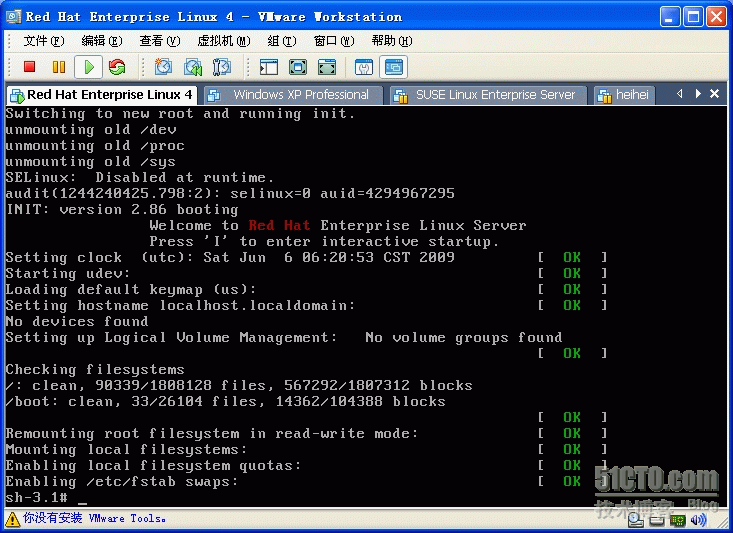The image size is (733, 533).
Task: Click the 'Mounting local filesystems:' line
Action: (x=126, y=450)
